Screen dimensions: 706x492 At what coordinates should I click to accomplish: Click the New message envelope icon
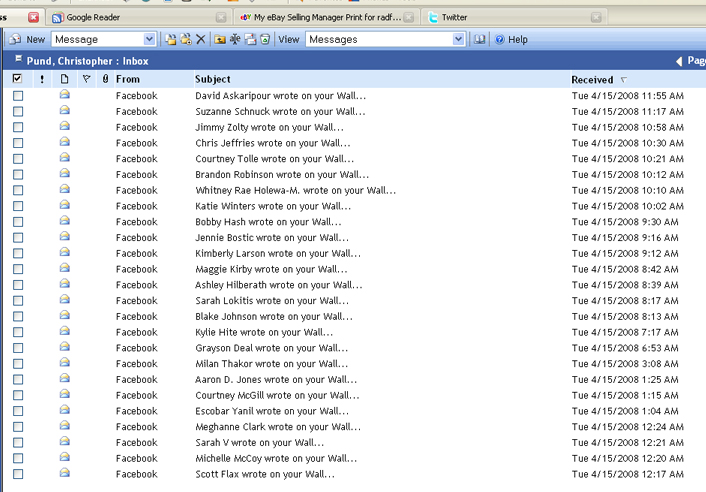coord(15,39)
